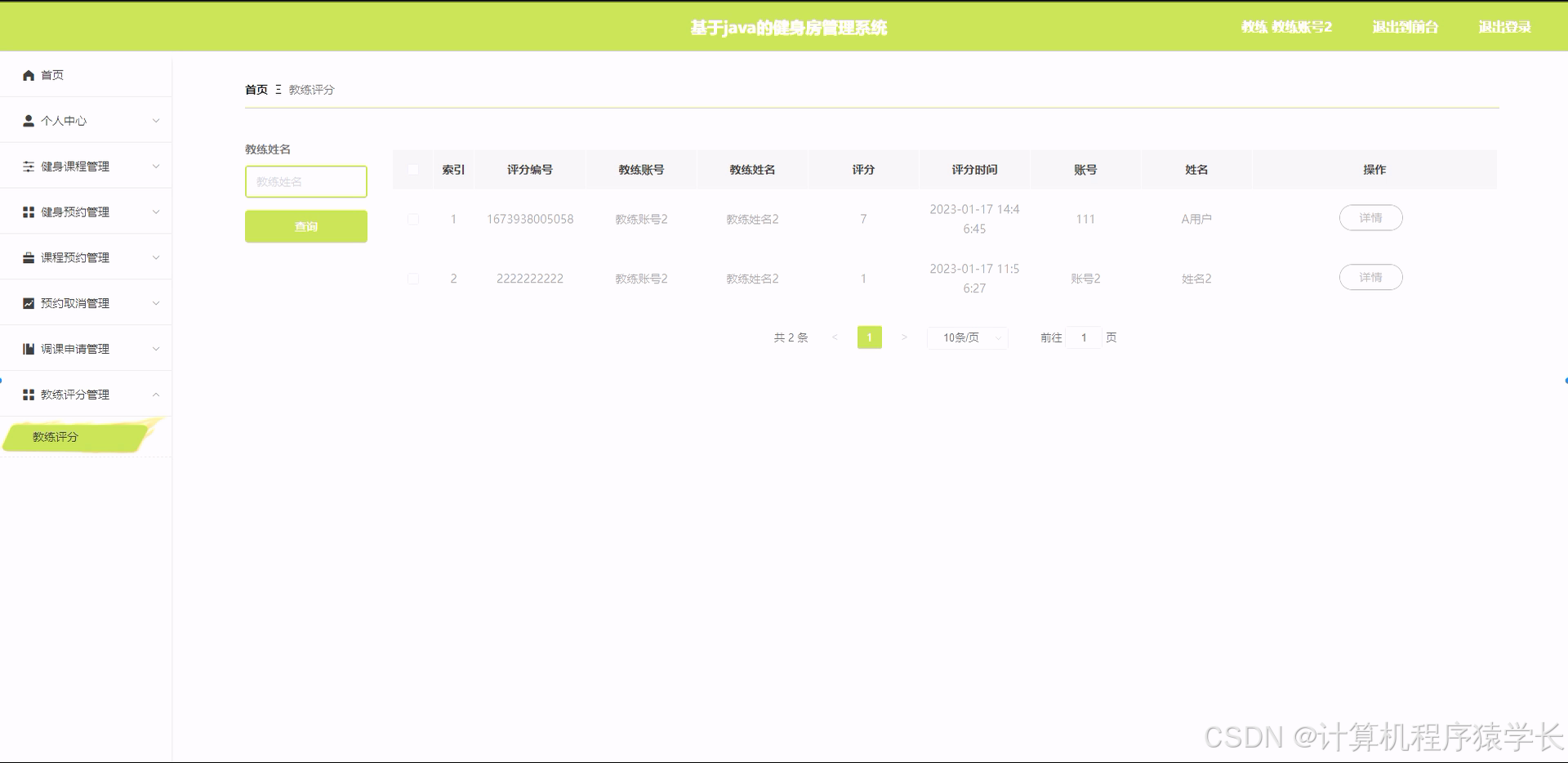Click the 教练姓名 search input field
Screen dimensions: 1568x763
[305, 181]
